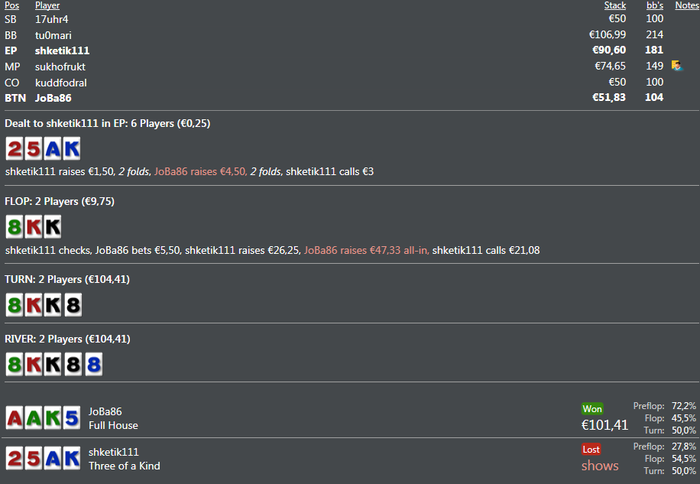Select the black K card on the flop row
Viewport: 700px width, 484px height.
click(52, 225)
